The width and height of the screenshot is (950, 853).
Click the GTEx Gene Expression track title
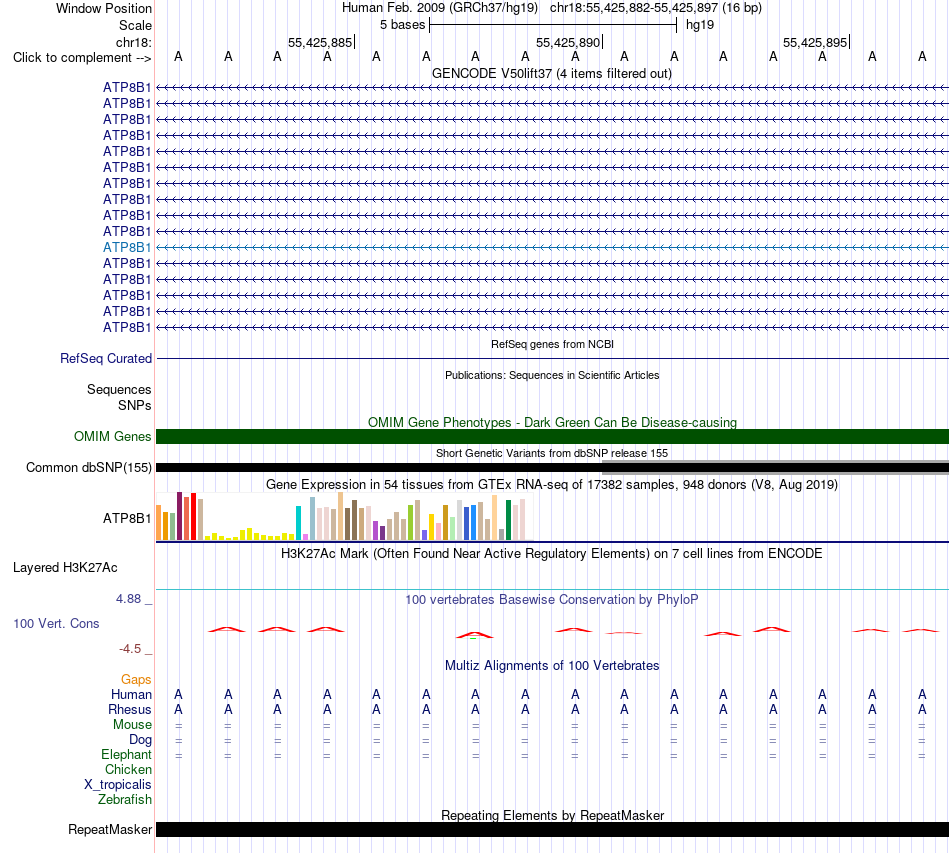552,485
